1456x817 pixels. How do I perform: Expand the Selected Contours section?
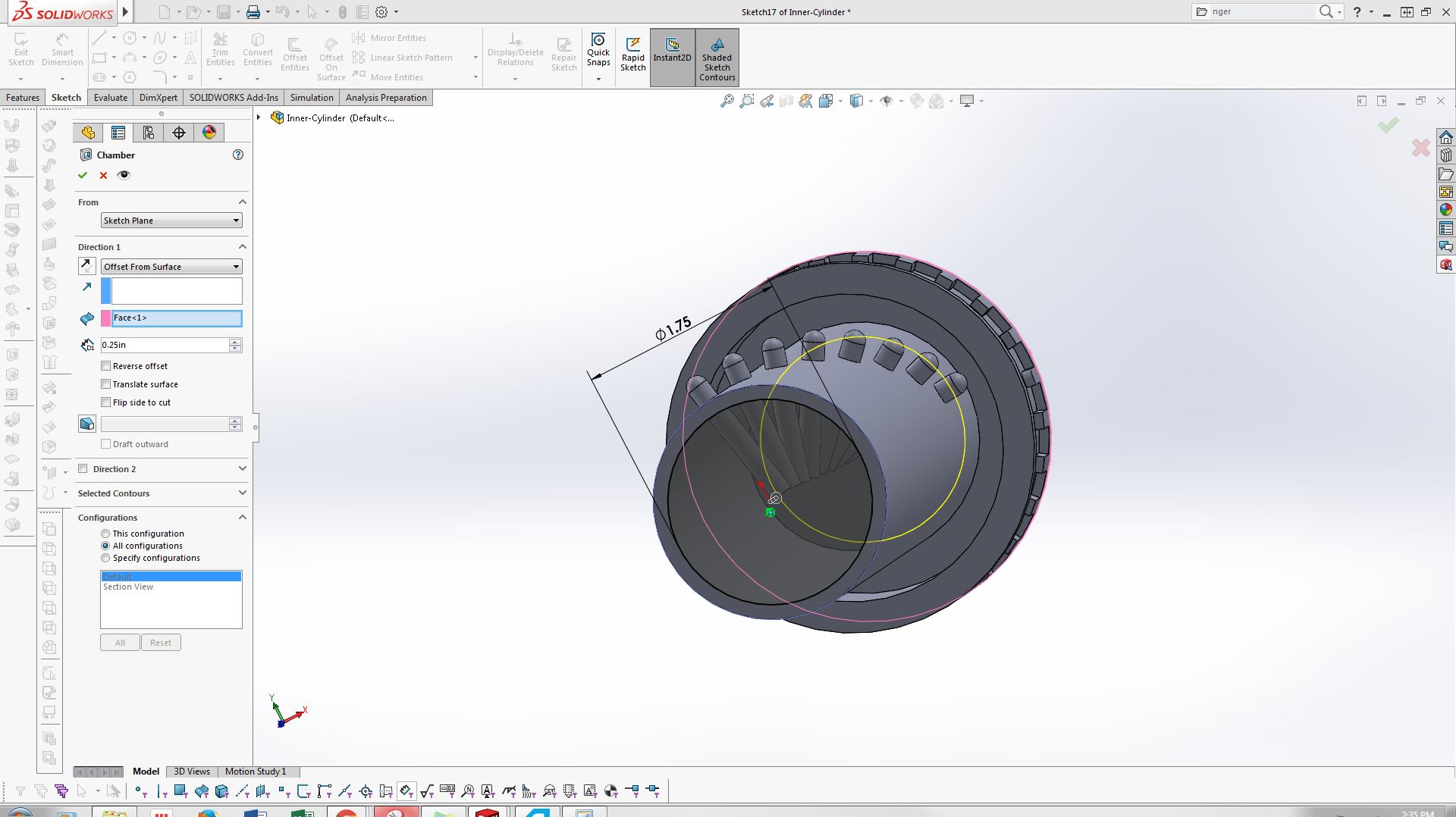tap(243, 493)
